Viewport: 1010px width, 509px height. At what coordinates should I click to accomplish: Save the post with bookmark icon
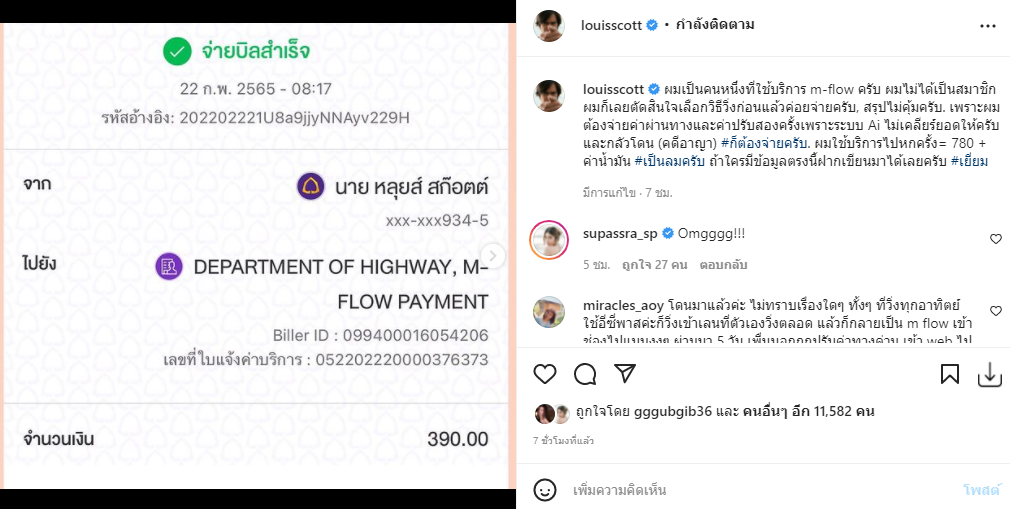(949, 374)
